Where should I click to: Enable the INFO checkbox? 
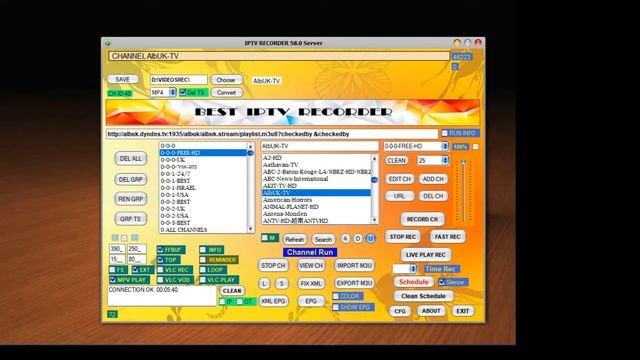coord(203,250)
